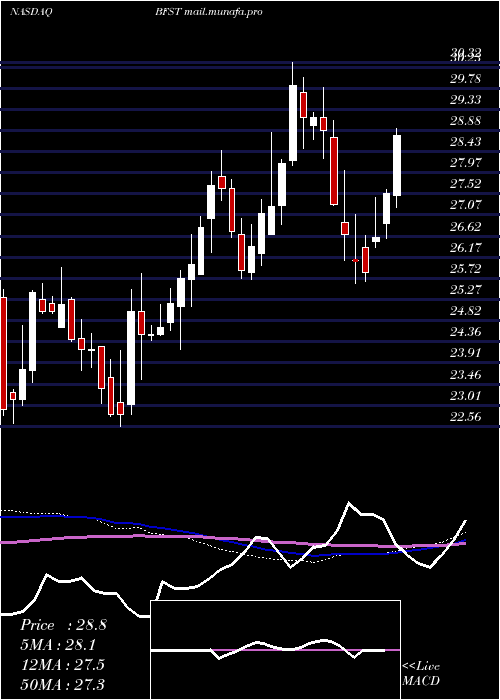Click inside the MACD inset chart box
Image resolution: width=500 pixels, height=700 pixels.
click(x=275, y=650)
